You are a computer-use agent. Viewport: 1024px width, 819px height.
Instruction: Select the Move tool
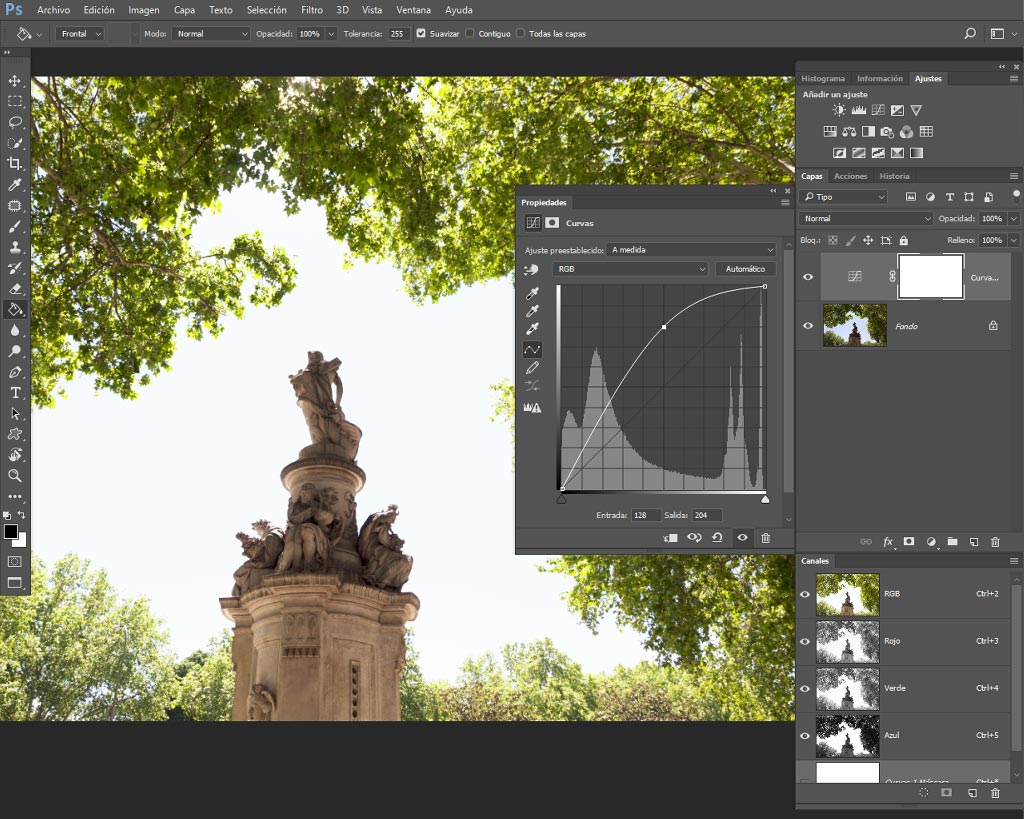click(14, 80)
